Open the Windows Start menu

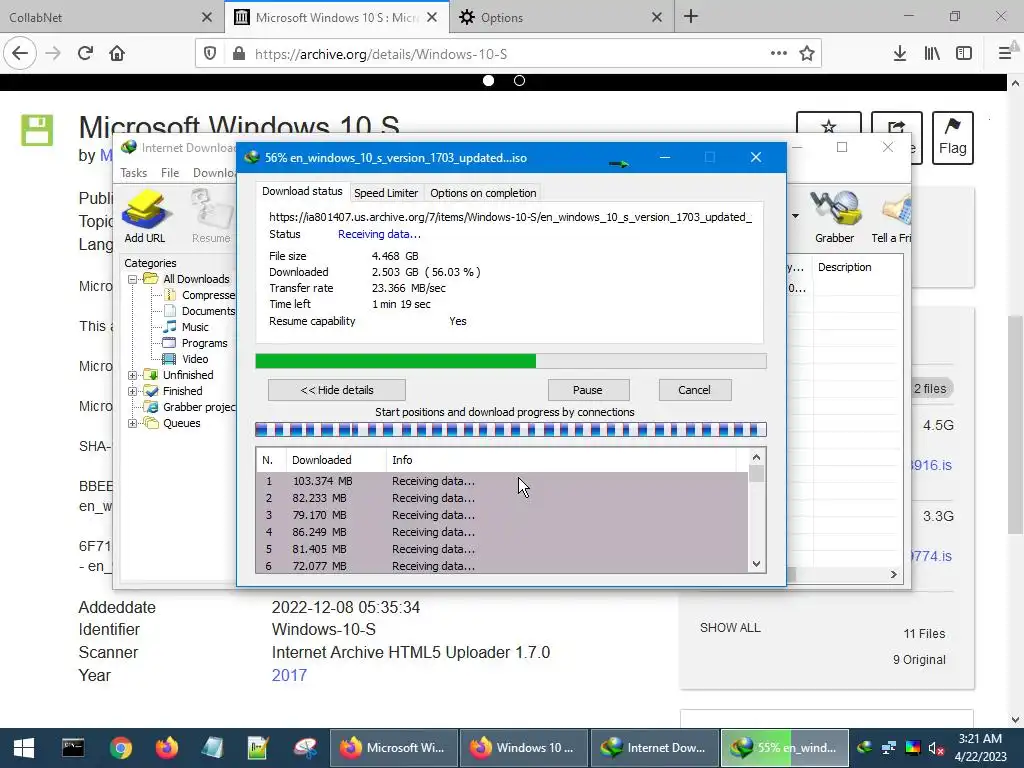click(x=24, y=748)
